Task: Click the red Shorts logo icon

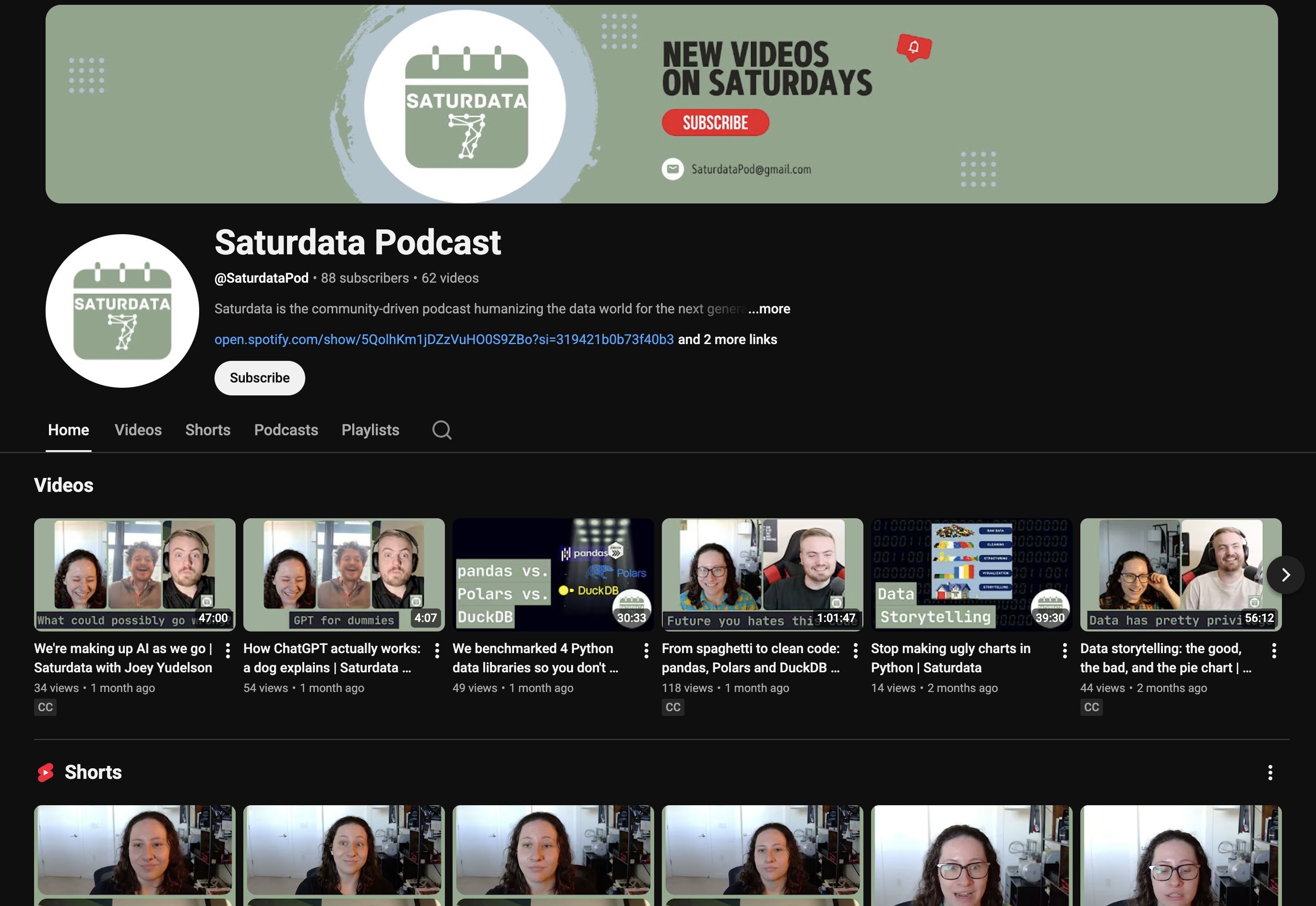Action: tap(46, 772)
